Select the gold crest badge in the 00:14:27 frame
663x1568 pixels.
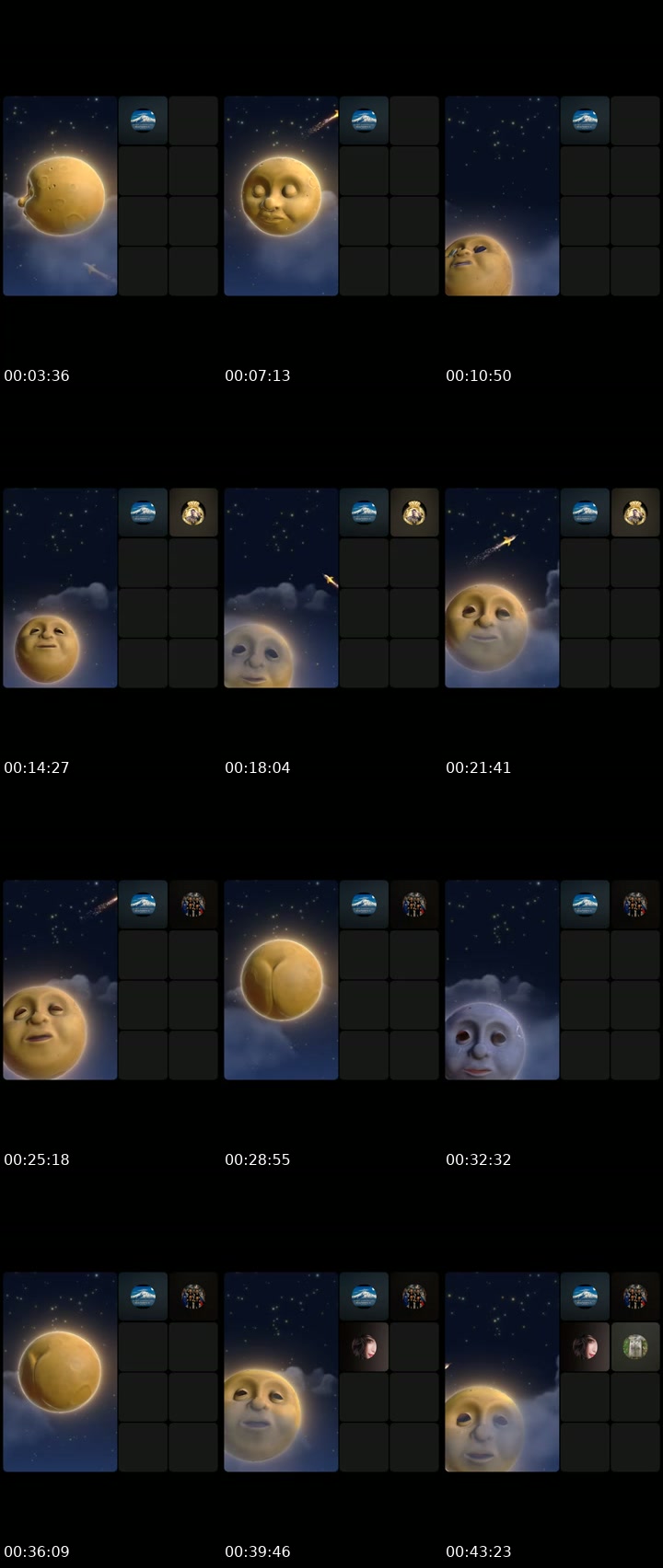point(193,513)
